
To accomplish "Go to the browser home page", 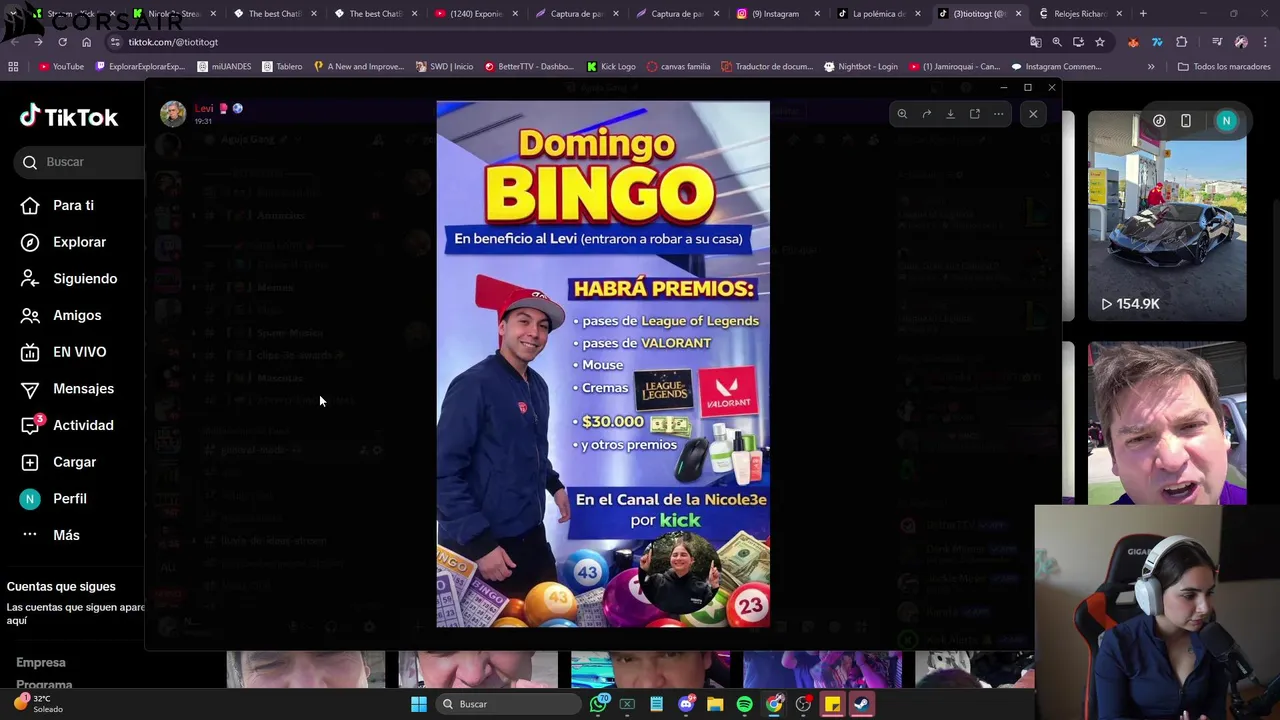I will click(86, 42).
